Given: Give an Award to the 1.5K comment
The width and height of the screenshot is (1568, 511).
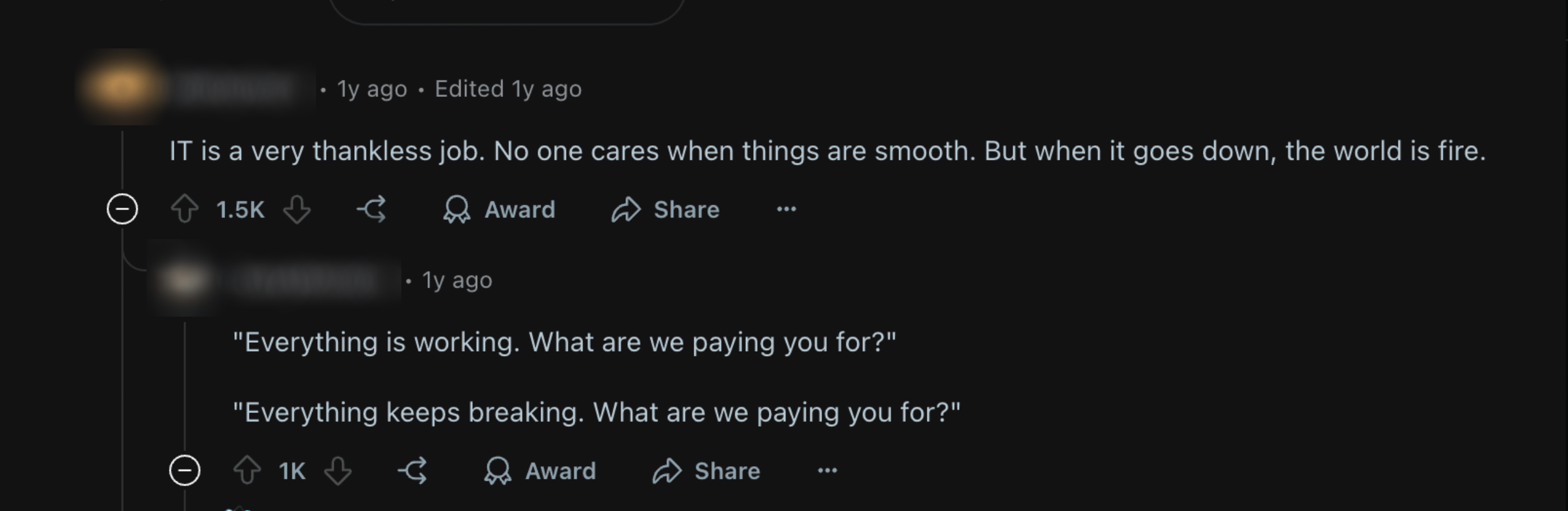Looking at the screenshot, I should coord(499,209).
